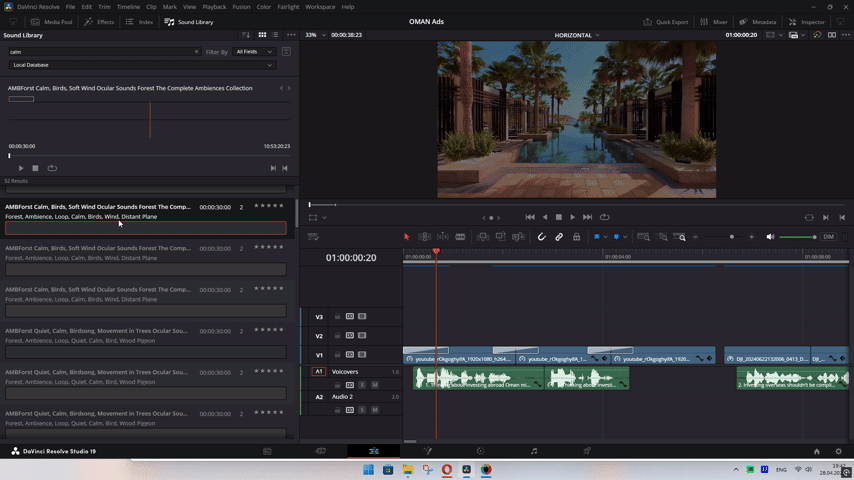
Task: Open the Media page icon
Action: 267,451
